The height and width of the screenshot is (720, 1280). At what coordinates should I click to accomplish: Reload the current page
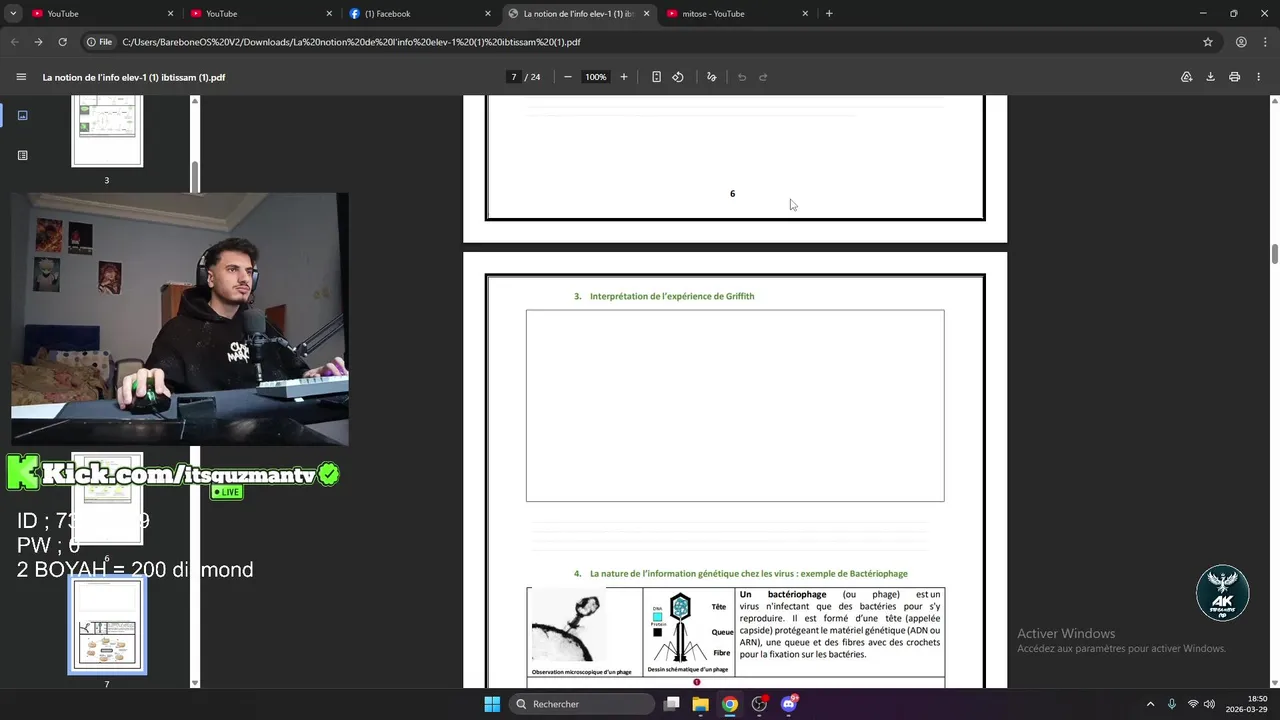coord(62,42)
